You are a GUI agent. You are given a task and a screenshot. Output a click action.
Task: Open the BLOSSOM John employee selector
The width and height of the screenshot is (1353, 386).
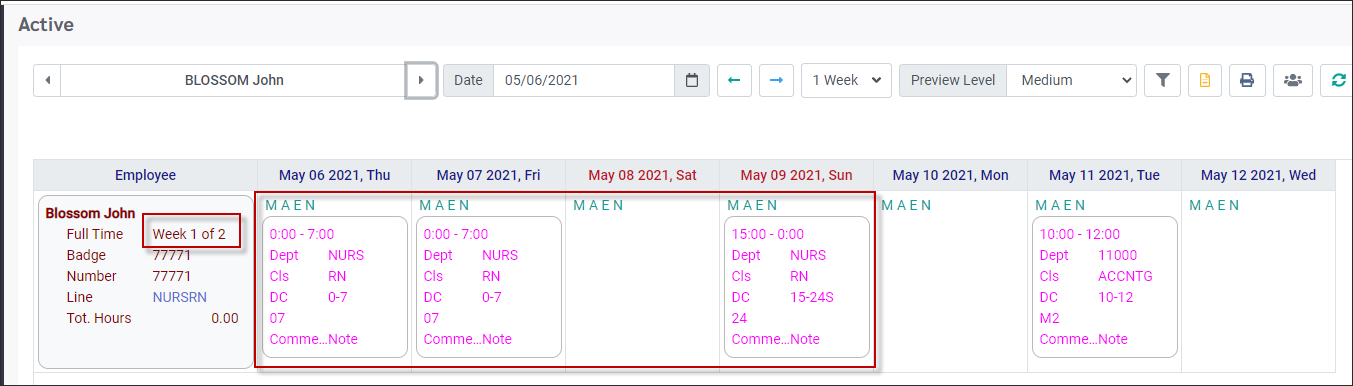point(234,80)
